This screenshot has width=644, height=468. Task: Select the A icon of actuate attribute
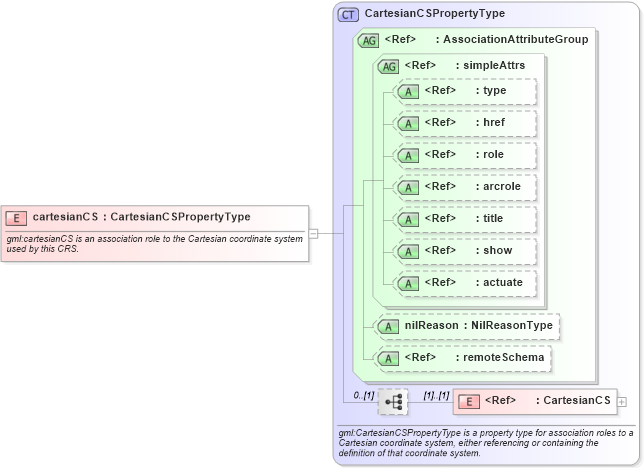pos(408,284)
